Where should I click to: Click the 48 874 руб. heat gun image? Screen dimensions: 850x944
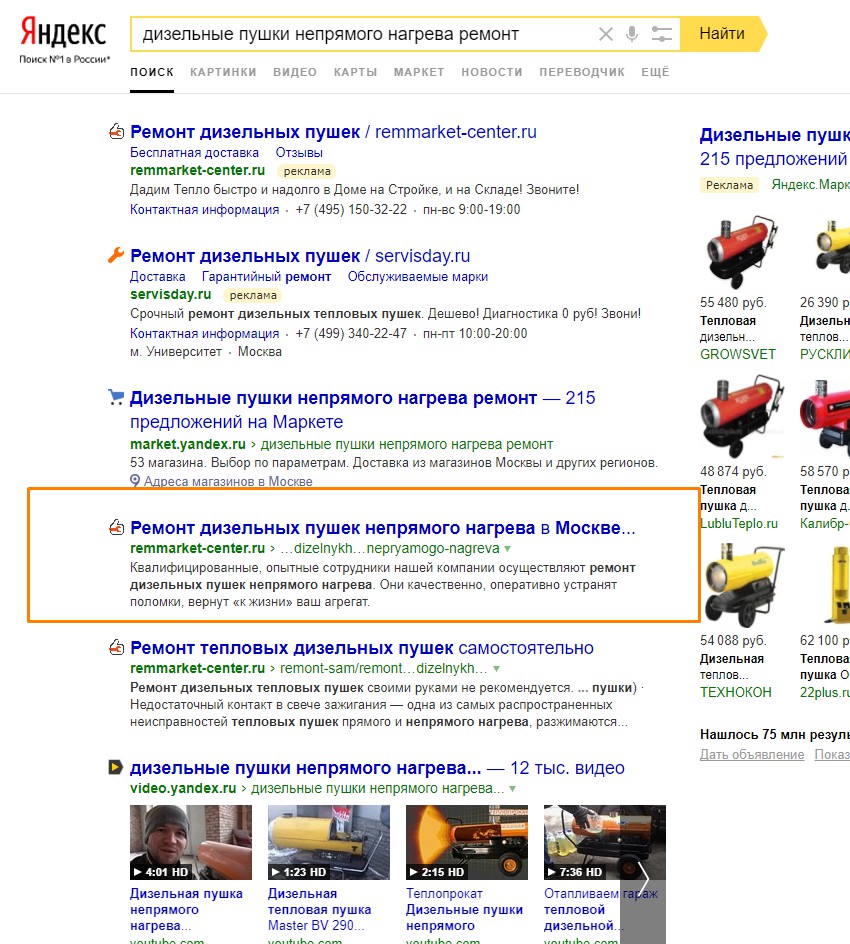tap(742, 417)
